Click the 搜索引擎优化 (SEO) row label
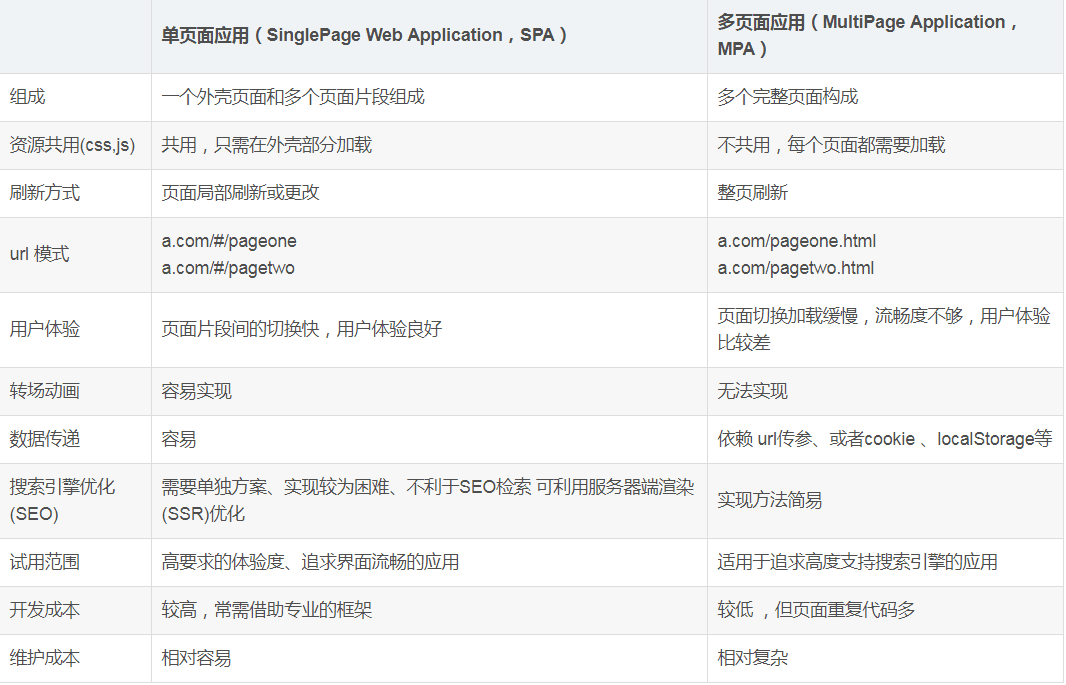Image resolution: width=1066 pixels, height=685 pixels. [63, 500]
